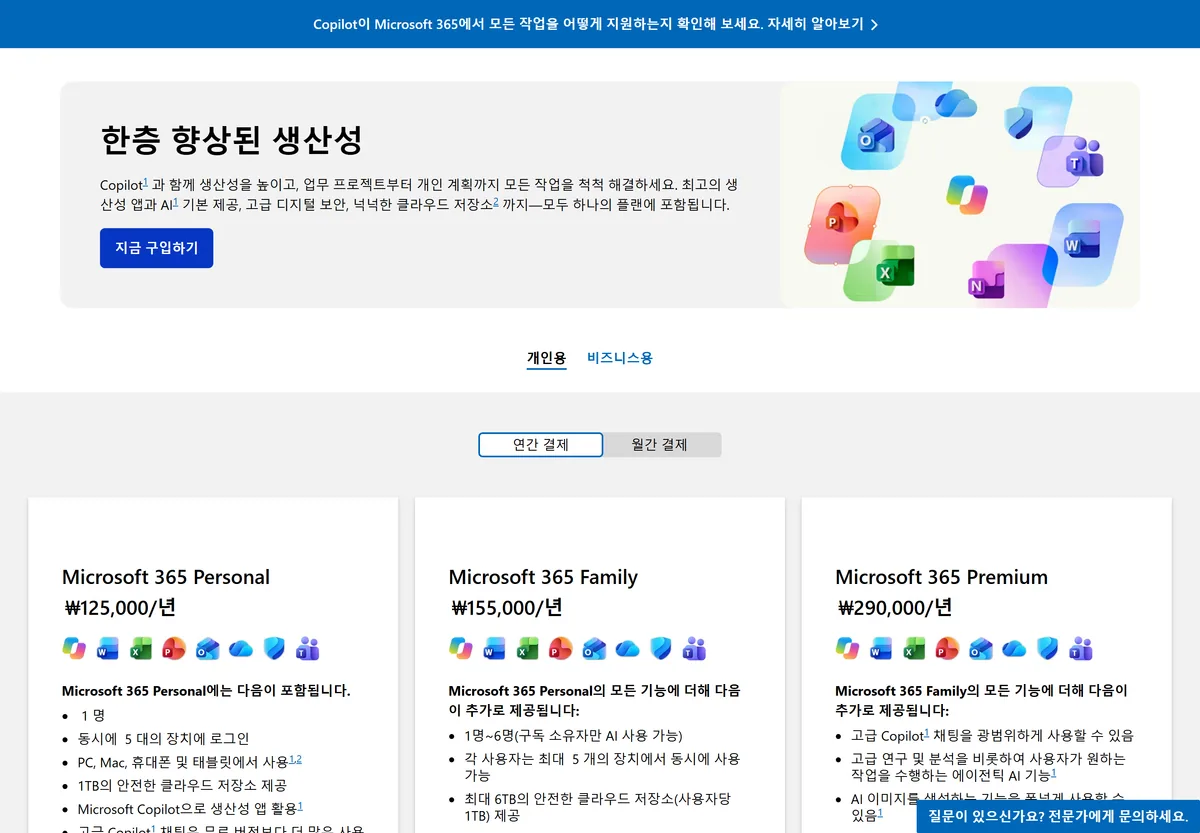Open footnote 1 after AI in the hero text
The height and width of the screenshot is (833, 1200).
[x=175, y=202]
